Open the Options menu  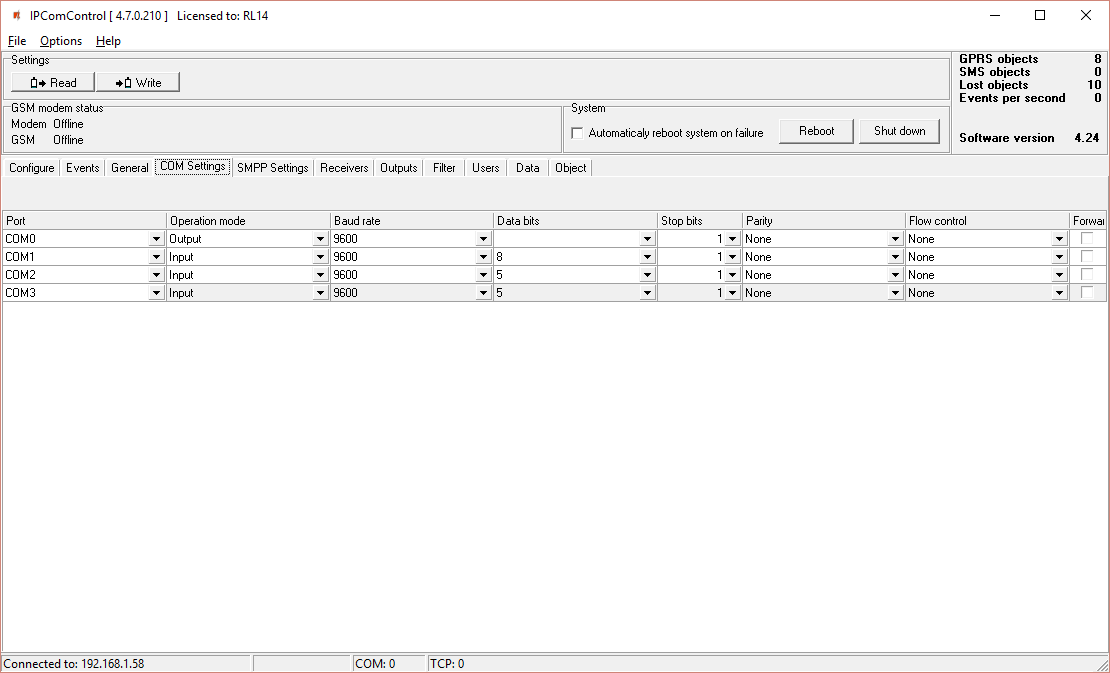61,41
